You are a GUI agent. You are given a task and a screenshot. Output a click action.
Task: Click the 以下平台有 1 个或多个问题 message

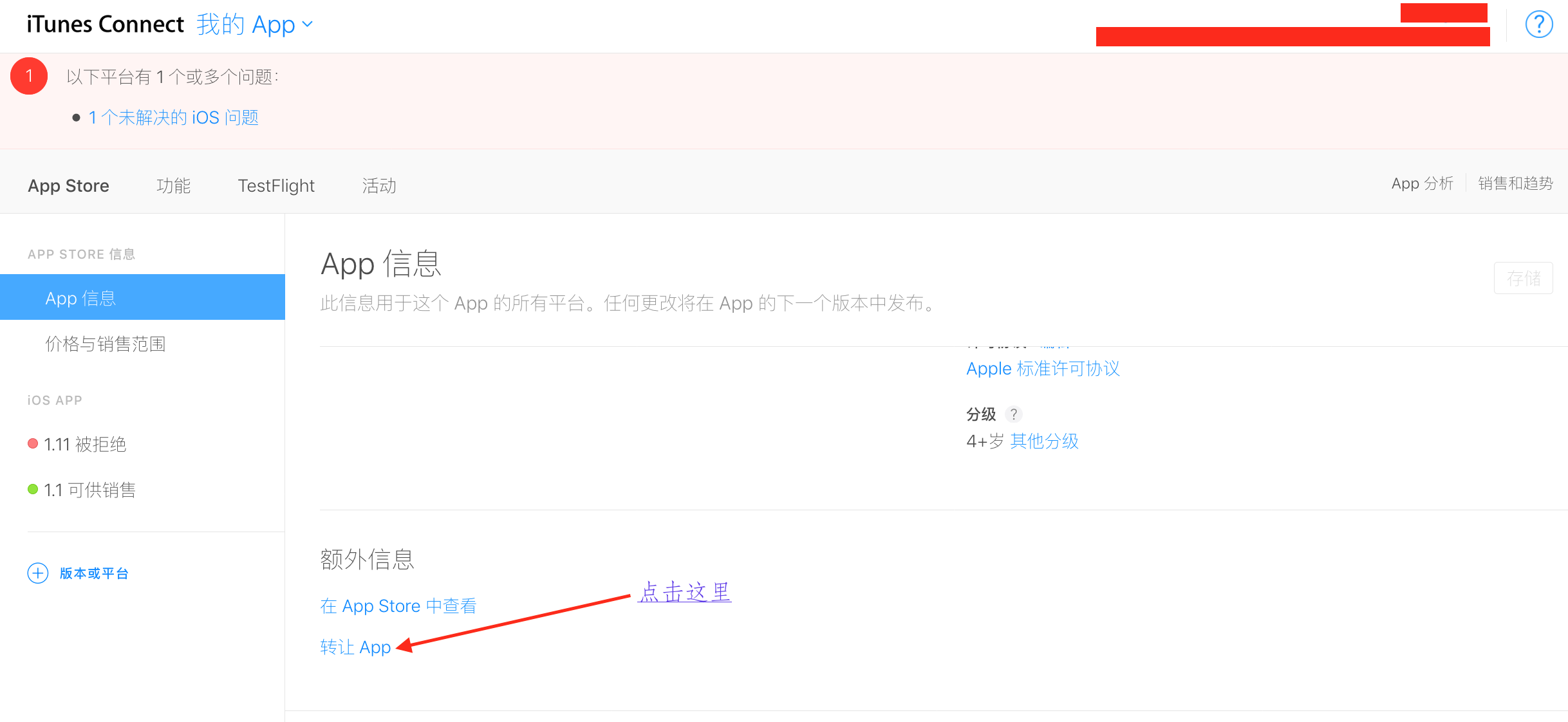pos(173,77)
